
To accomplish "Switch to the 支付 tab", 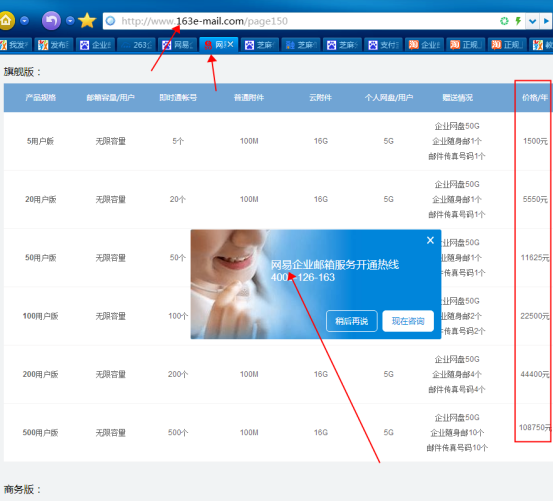I will pyautogui.click(x=384, y=45).
